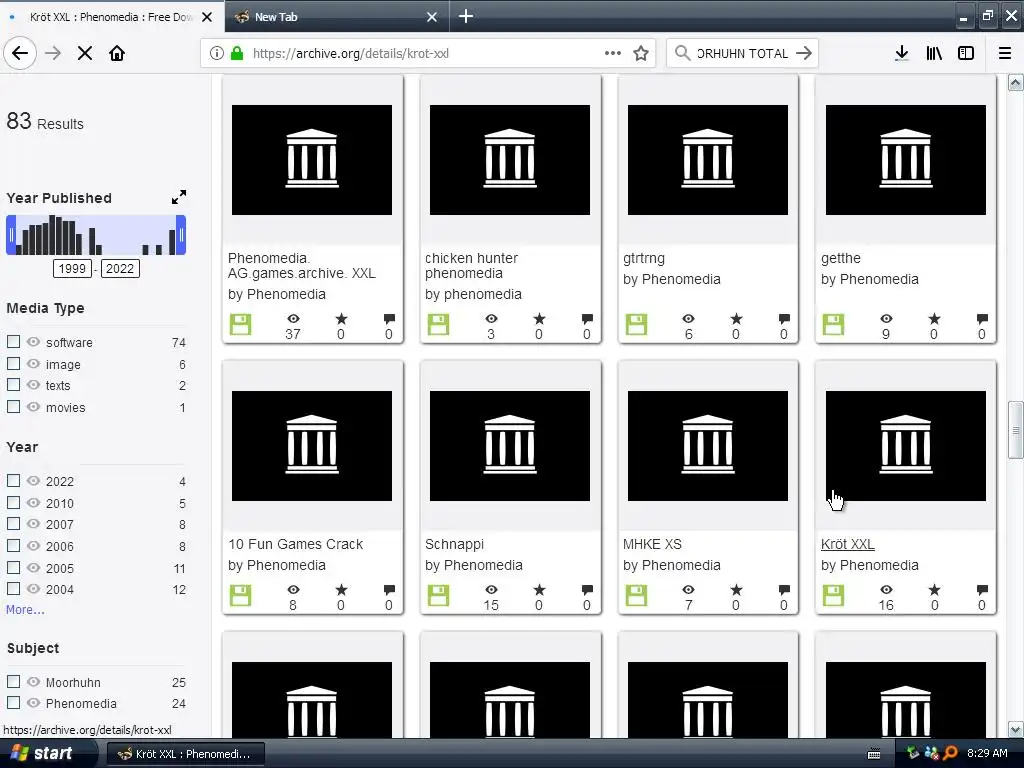Show site information for archive.org

click(216, 54)
